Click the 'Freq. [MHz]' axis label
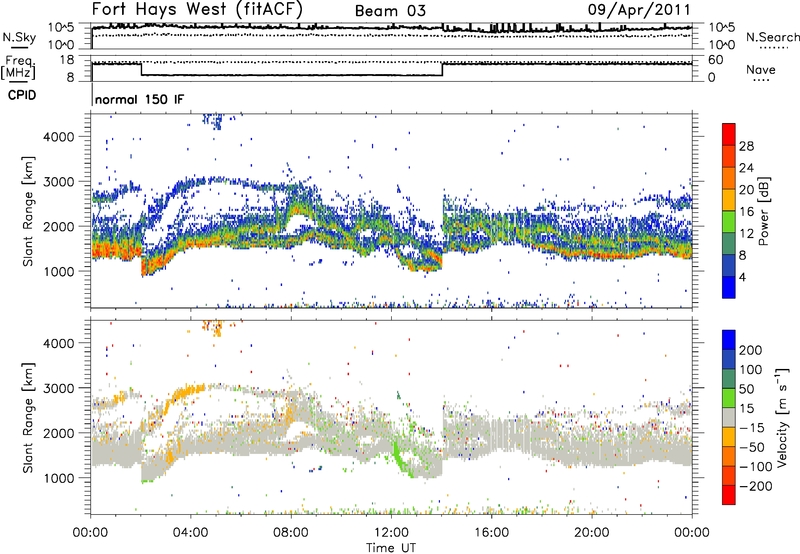Screen dimensions: 800x554 coord(19,68)
